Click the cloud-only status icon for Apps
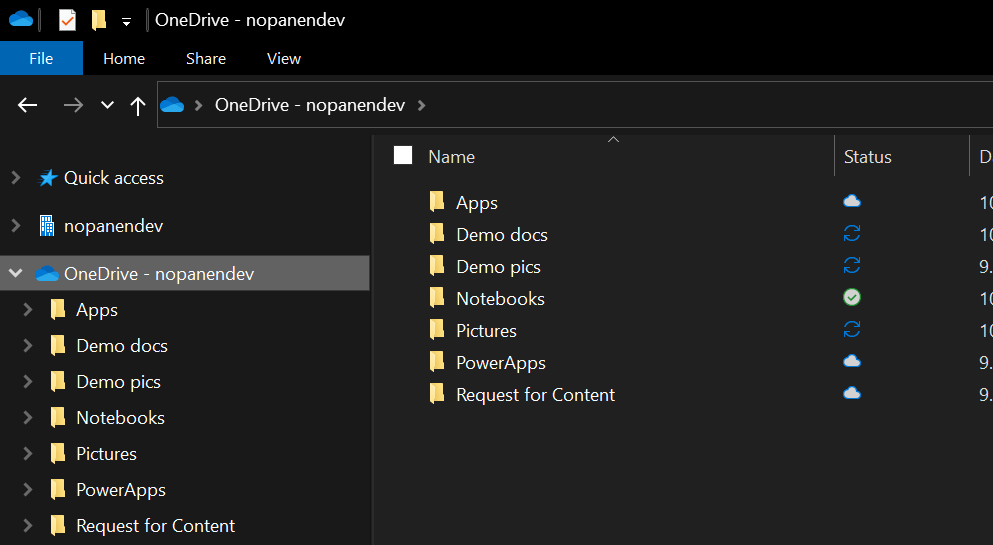The width and height of the screenshot is (993, 545). pyautogui.click(x=852, y=202)
